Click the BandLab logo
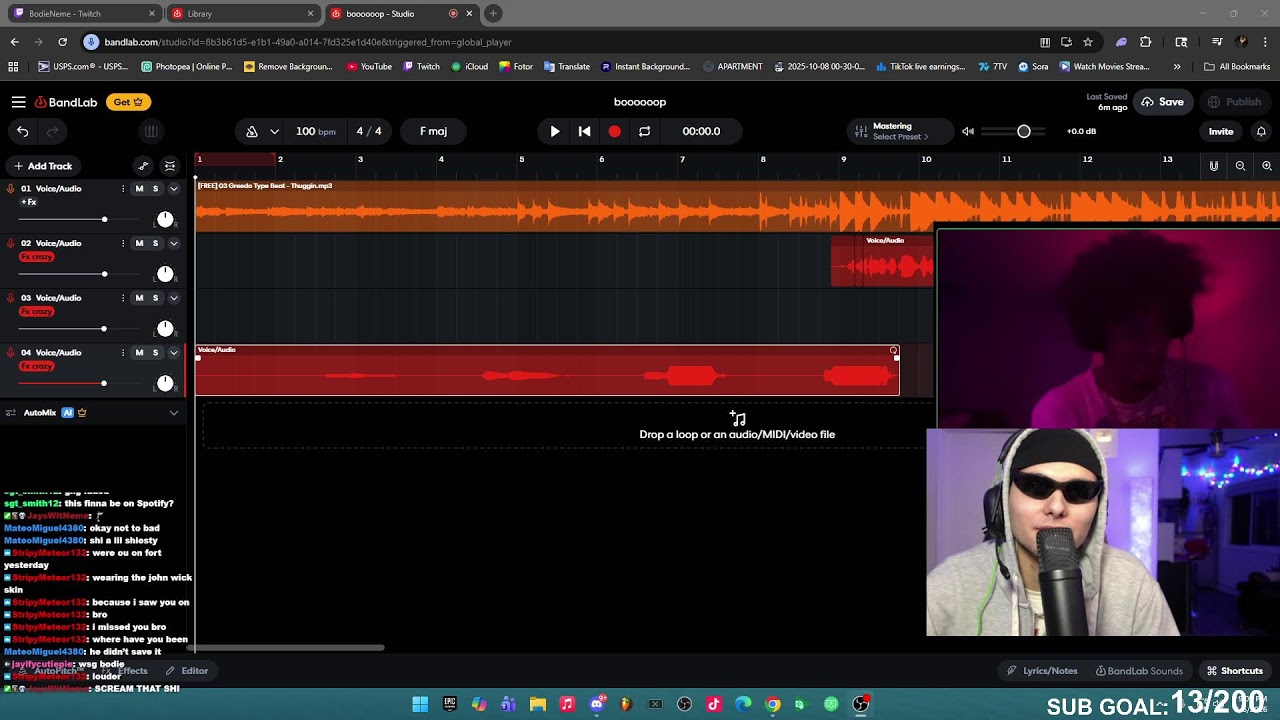The width and height of the screenshot is (1280, 720). 66,102
